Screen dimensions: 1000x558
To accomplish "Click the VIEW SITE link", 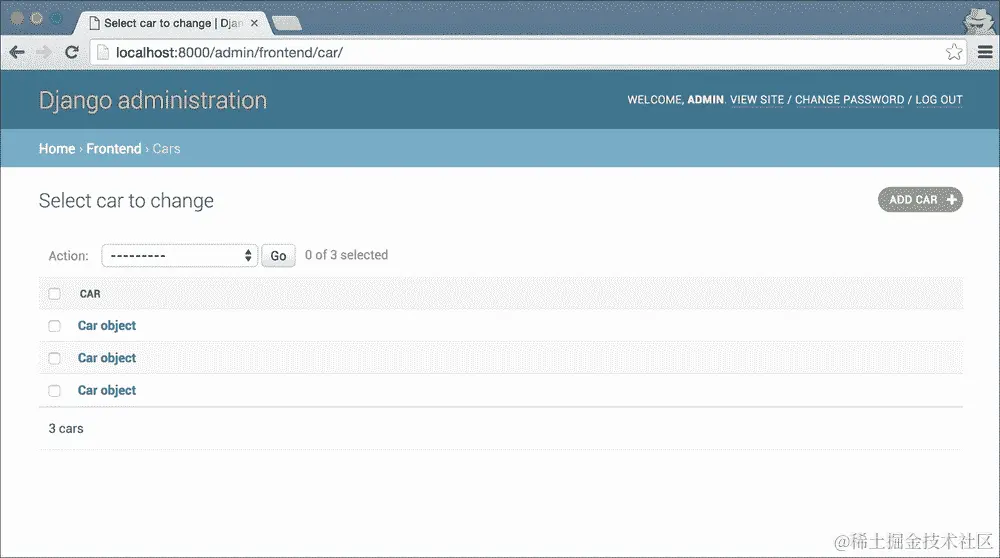I will point(757,99).
